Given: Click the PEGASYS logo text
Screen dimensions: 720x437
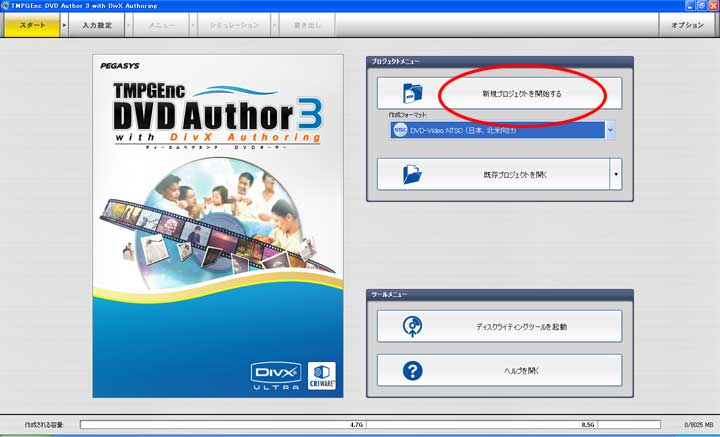Looking at the screenshot, I should click(120, 66).
